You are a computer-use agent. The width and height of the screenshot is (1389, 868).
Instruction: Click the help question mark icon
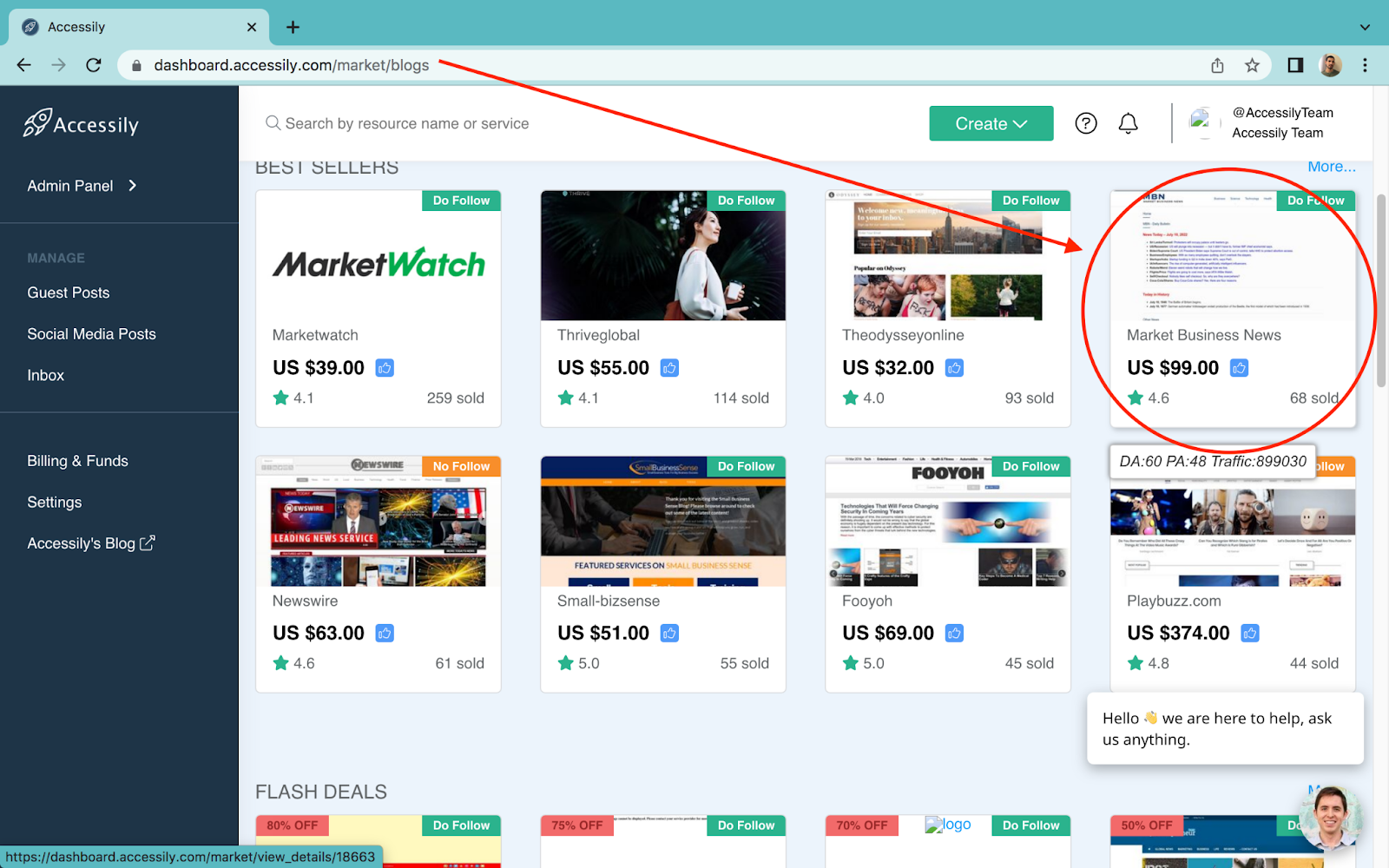[1086, 123]
